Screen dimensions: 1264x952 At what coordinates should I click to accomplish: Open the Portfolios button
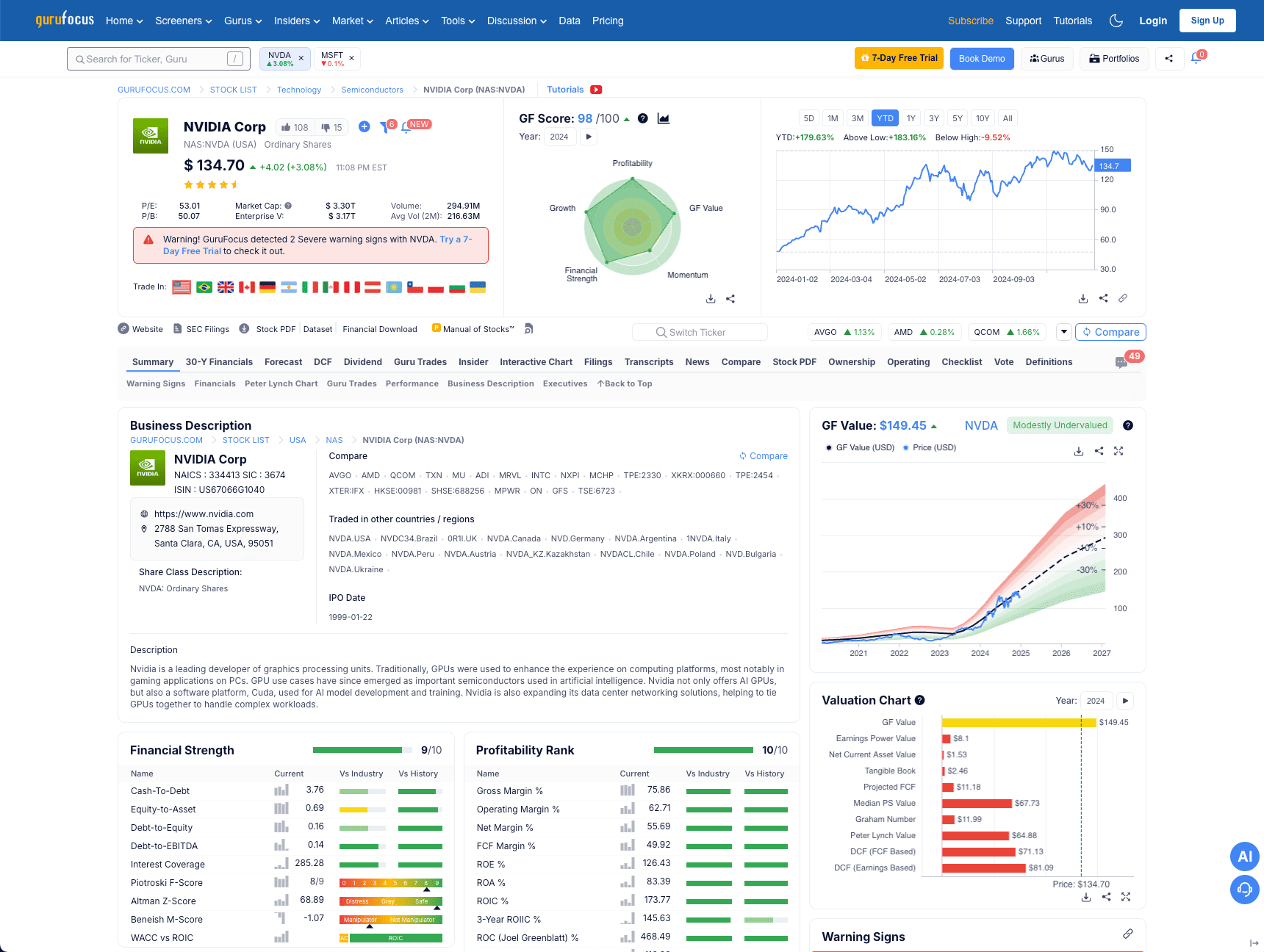tap(1114, 59)
